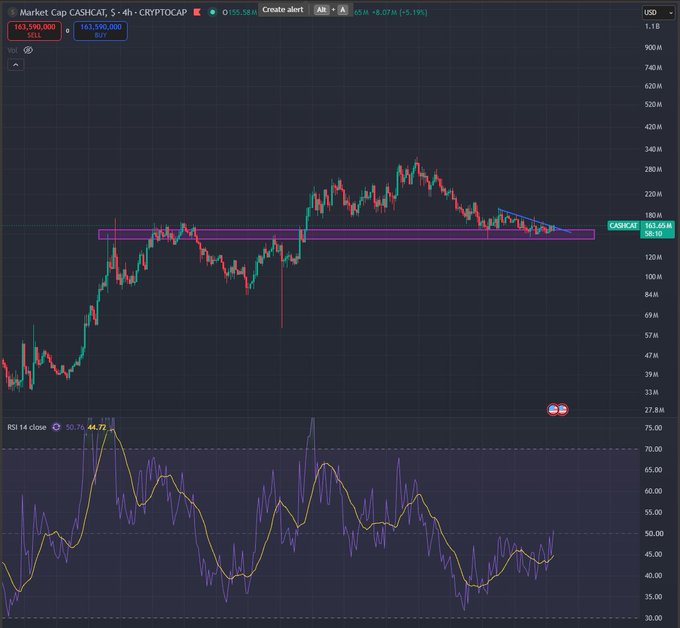Click the open value 155.58M

click(x=242, y=12)
